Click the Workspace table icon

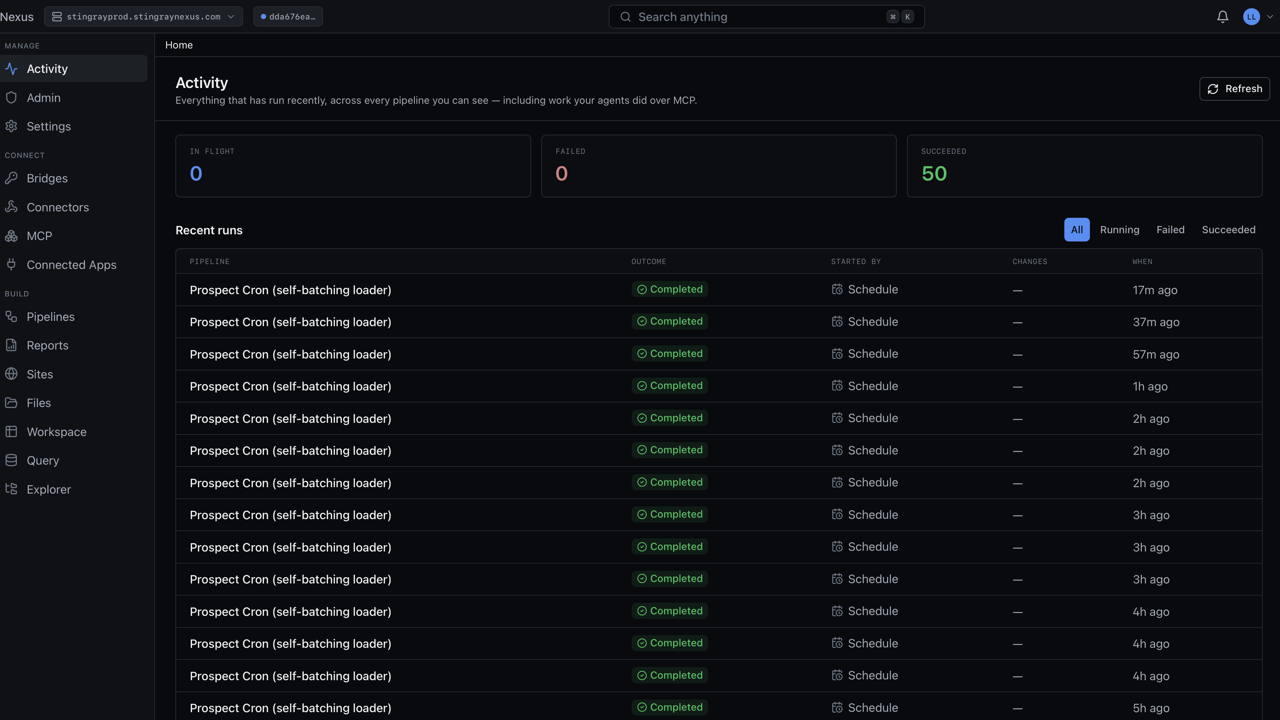tap(11, 432)
